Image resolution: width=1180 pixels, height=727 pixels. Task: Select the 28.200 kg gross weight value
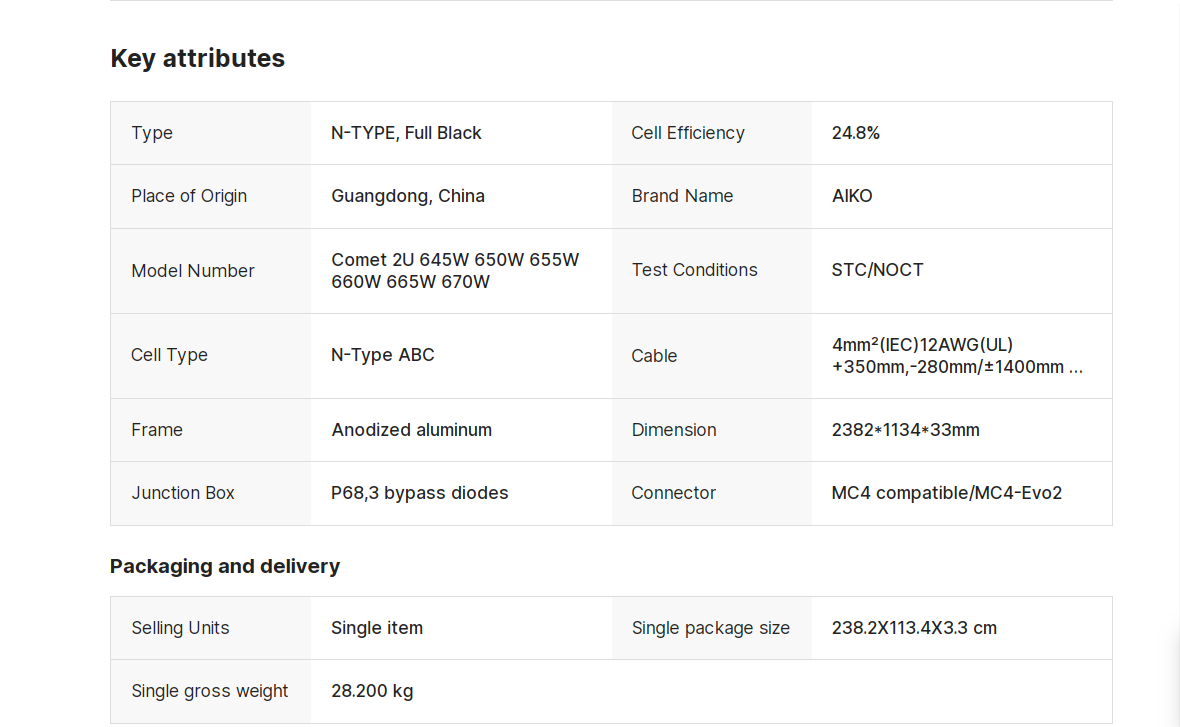click(x=372, y=691)
